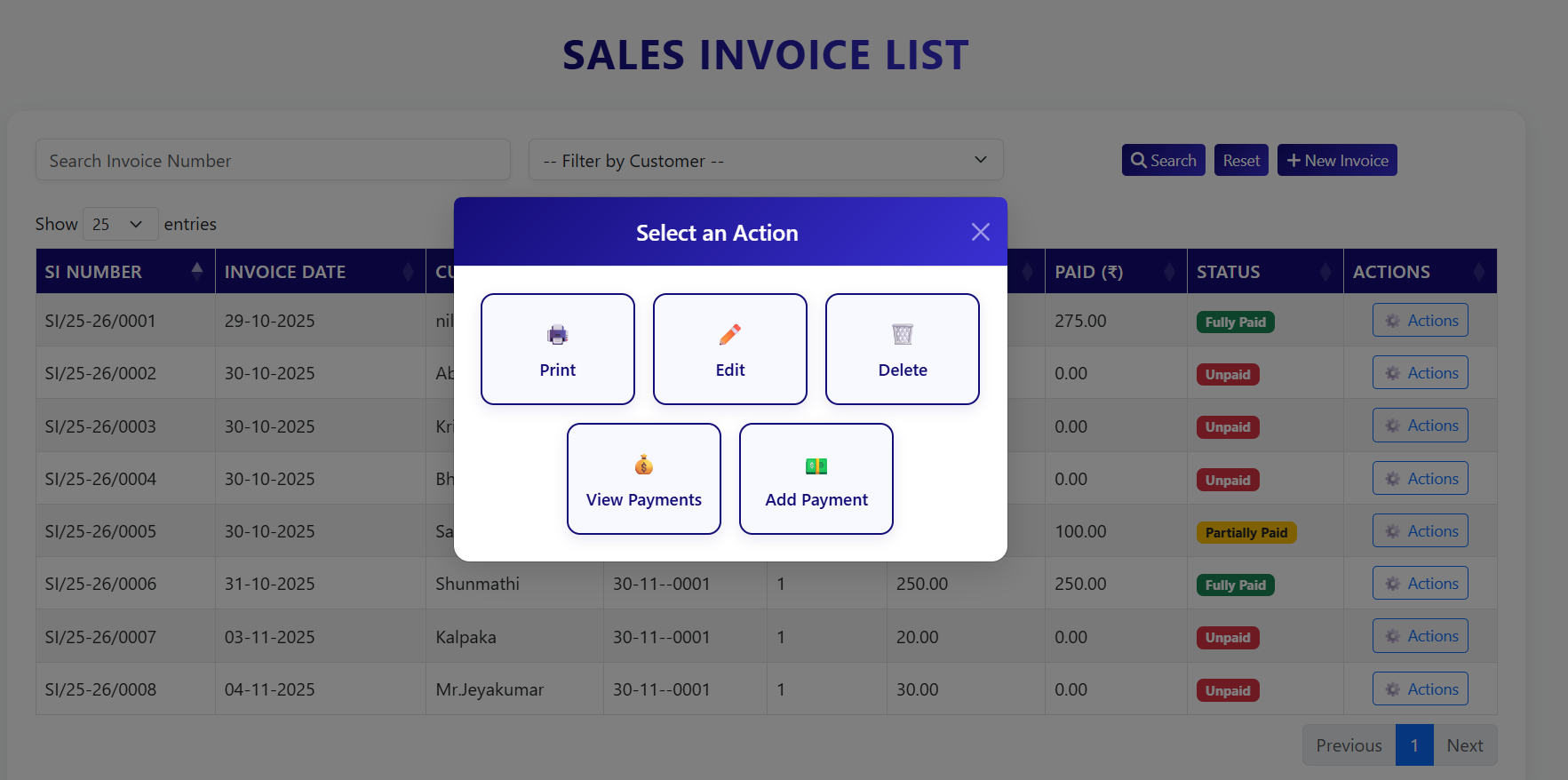The height and width of the screenshot is (780, 1568).
Task: Sort by PAID column arrows
Action: (1169, 272)
